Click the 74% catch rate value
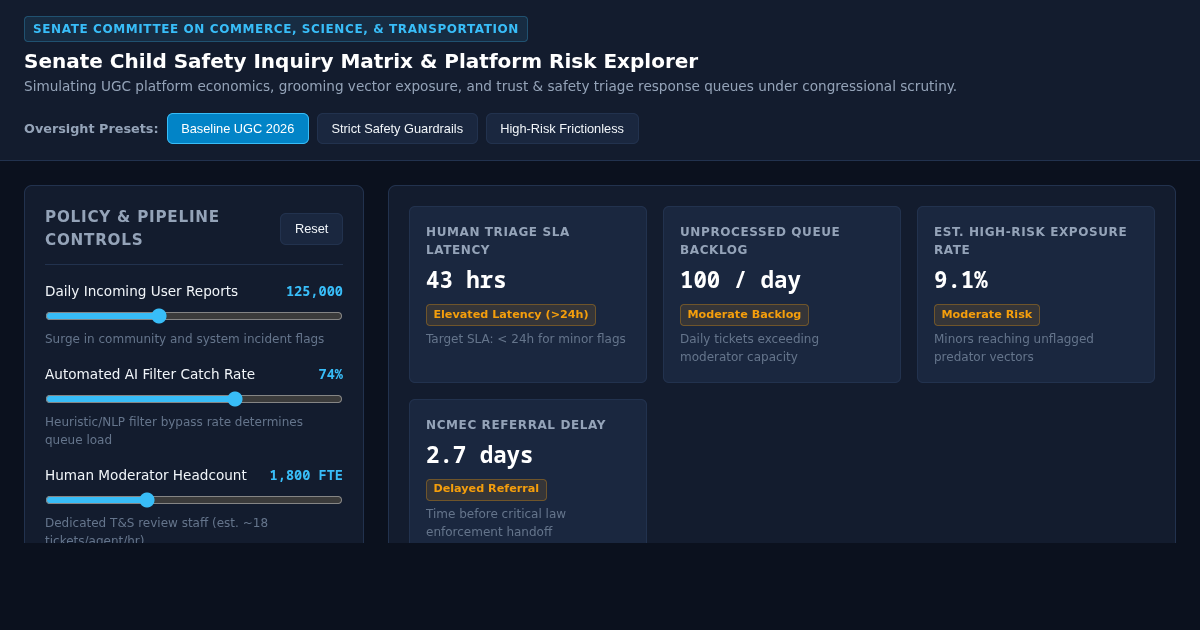This screenshot has height=630, width=1200. click(330, 374)
